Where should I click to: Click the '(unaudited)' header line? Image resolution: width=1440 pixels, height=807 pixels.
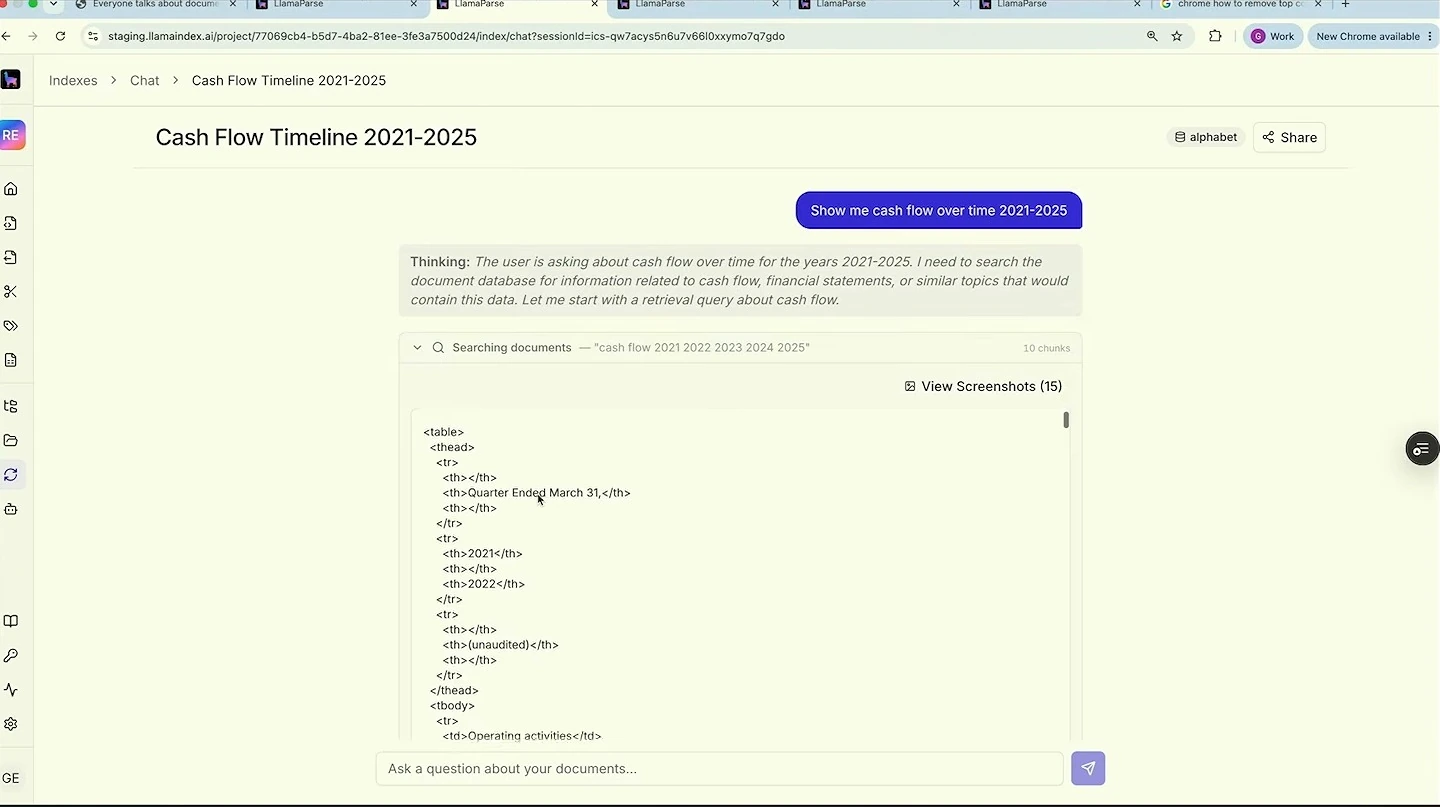tap(501, 645)
